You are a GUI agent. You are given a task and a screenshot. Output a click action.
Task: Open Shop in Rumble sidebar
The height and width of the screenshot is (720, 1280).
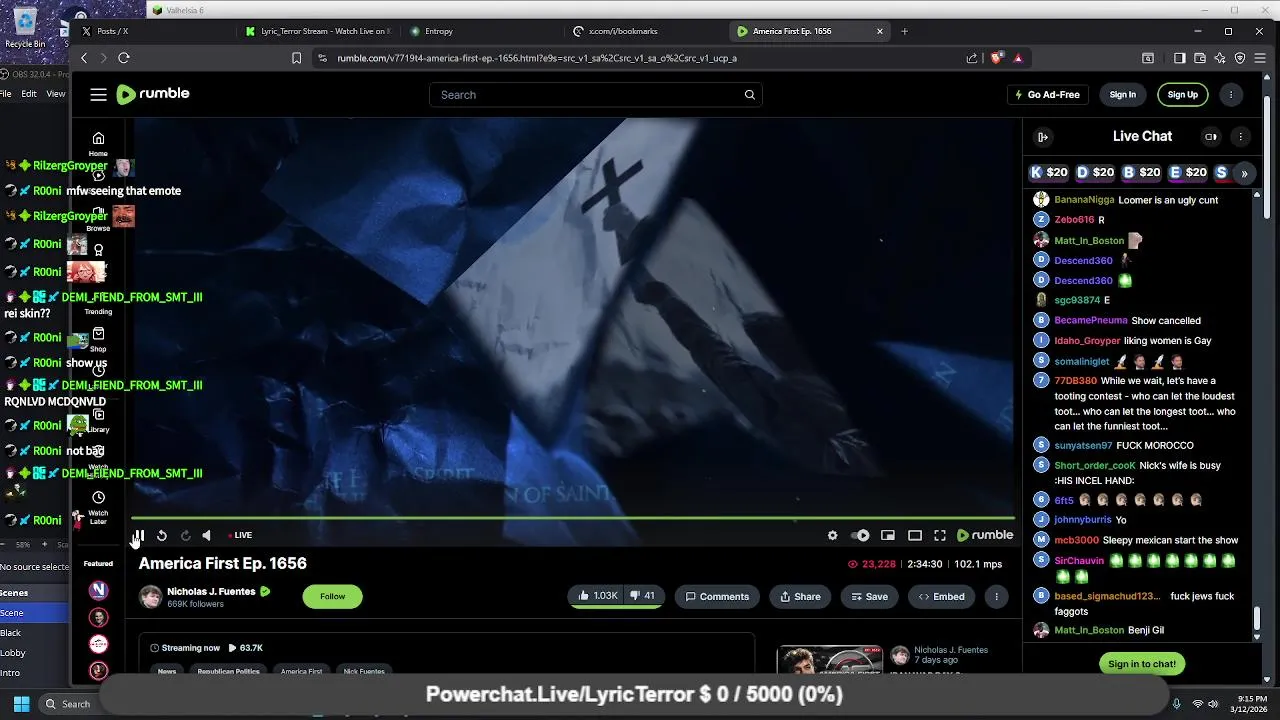98,339
